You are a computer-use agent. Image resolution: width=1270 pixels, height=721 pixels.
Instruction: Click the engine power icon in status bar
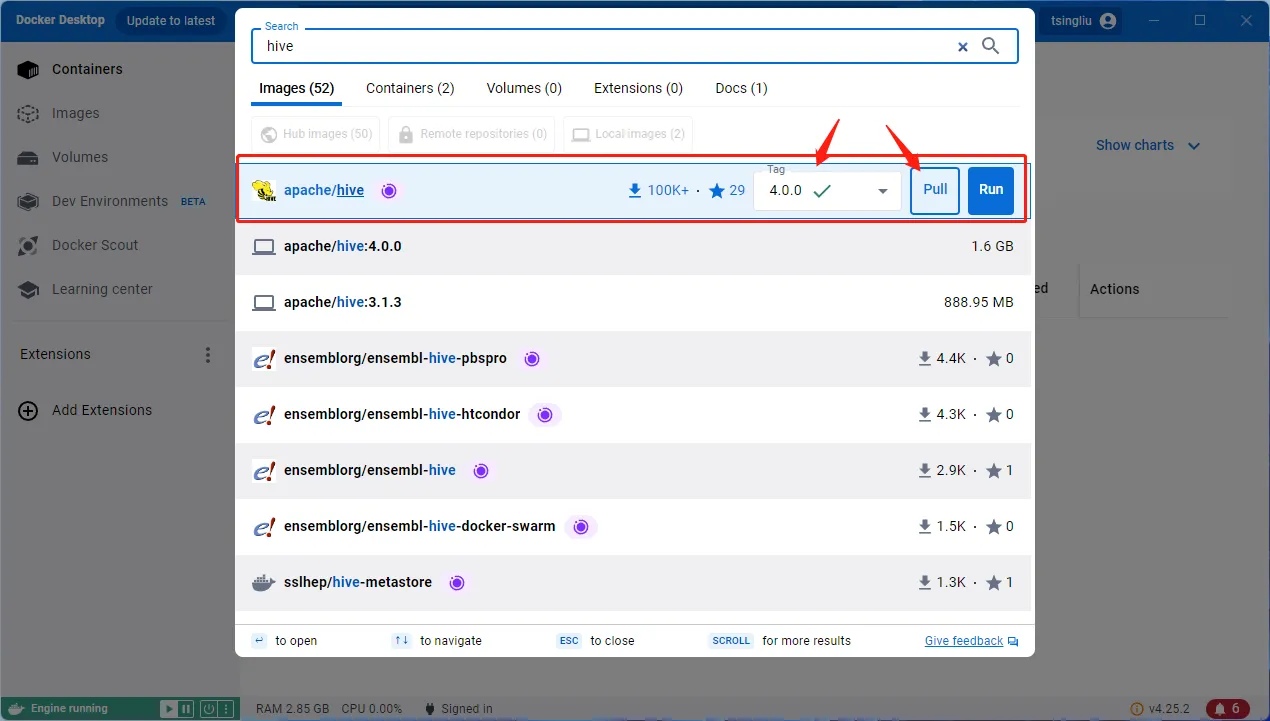click(208, 709)
